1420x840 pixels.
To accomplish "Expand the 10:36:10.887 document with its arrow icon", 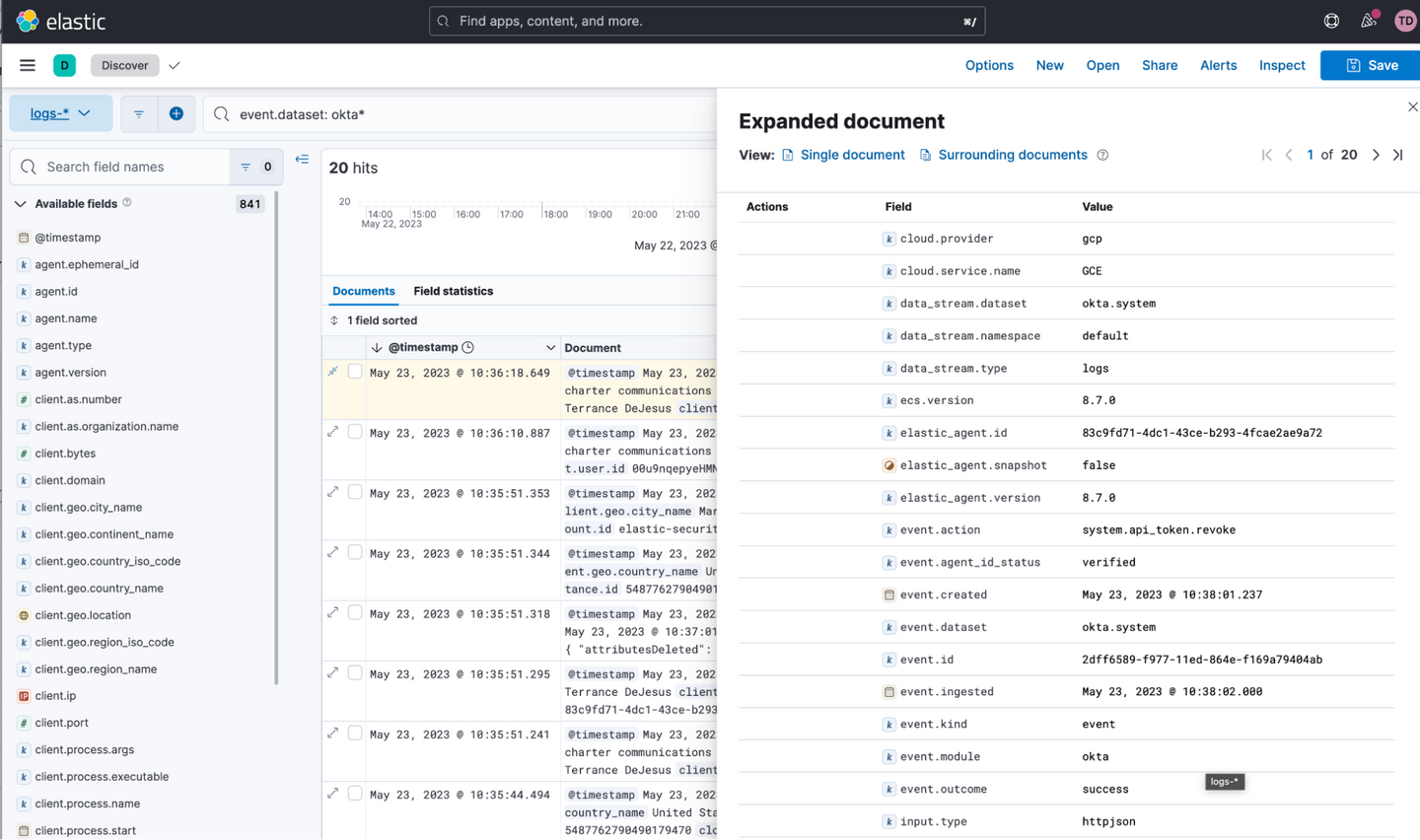I will (x=332, y=431).
